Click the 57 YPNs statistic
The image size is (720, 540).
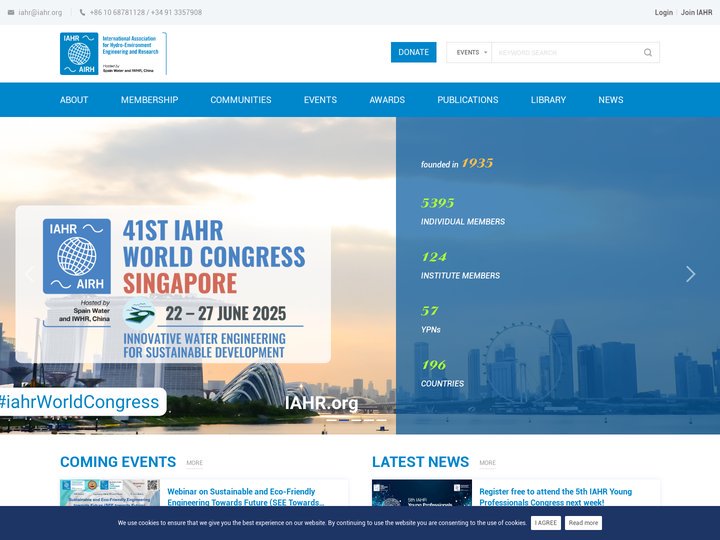pos(431,320)
